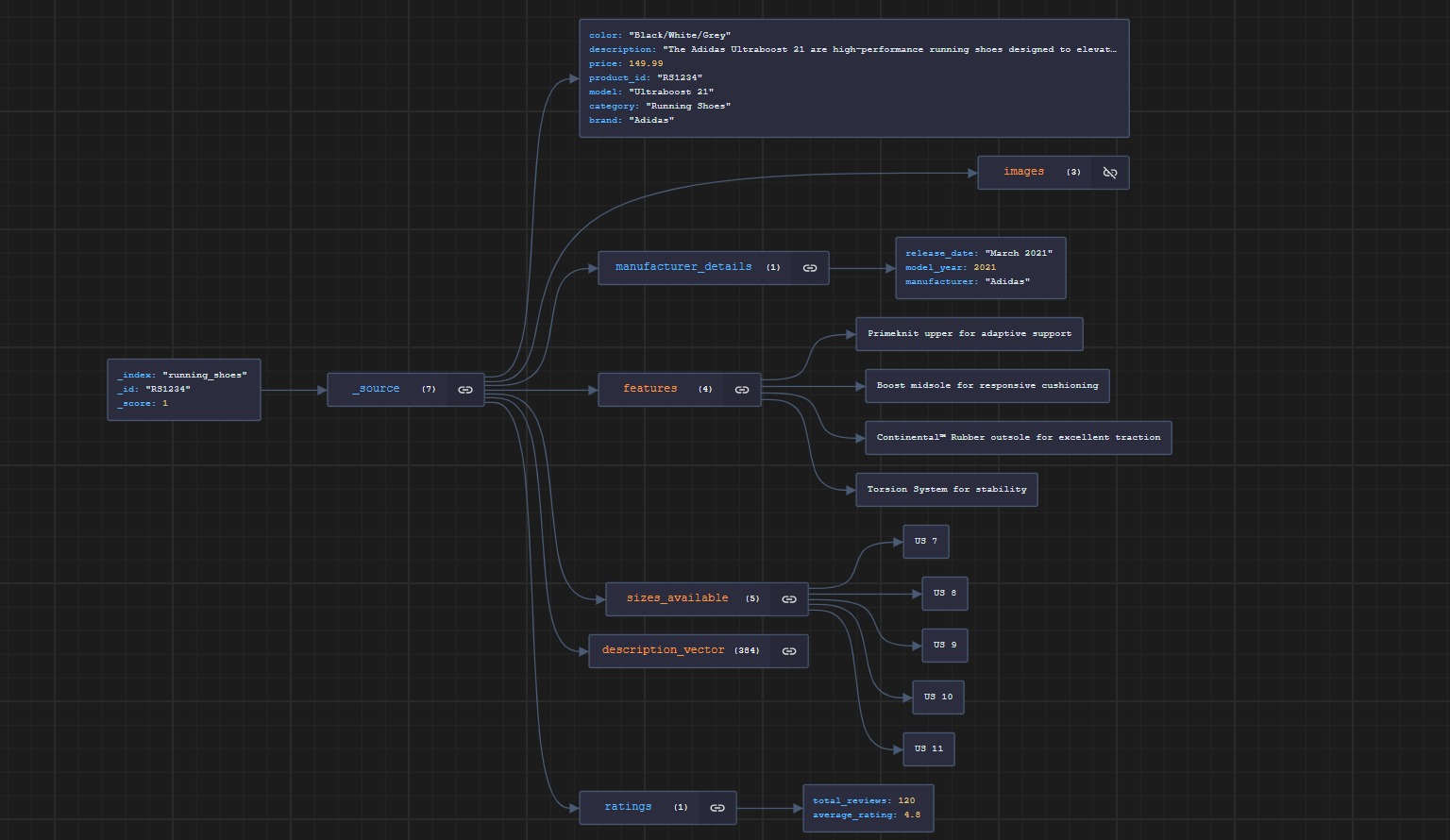Click the Continental Rubber outsole node
This screenshot has height=840, width=1450.
1019,438
